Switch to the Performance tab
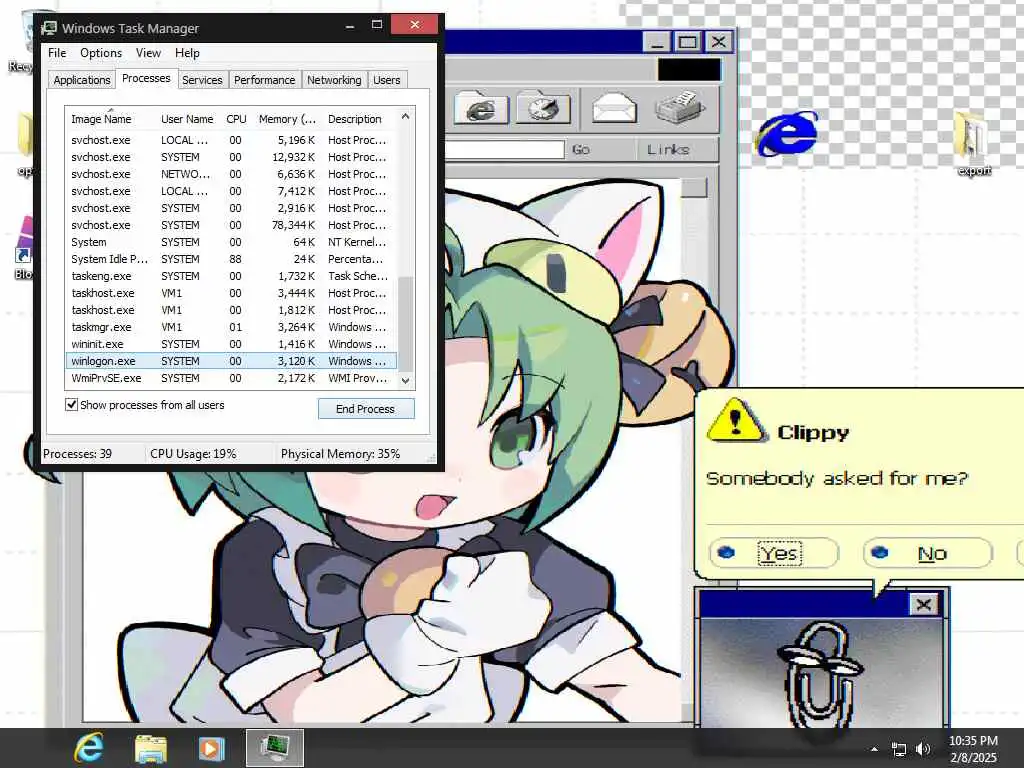1024x768 pixels. point(264,80)
